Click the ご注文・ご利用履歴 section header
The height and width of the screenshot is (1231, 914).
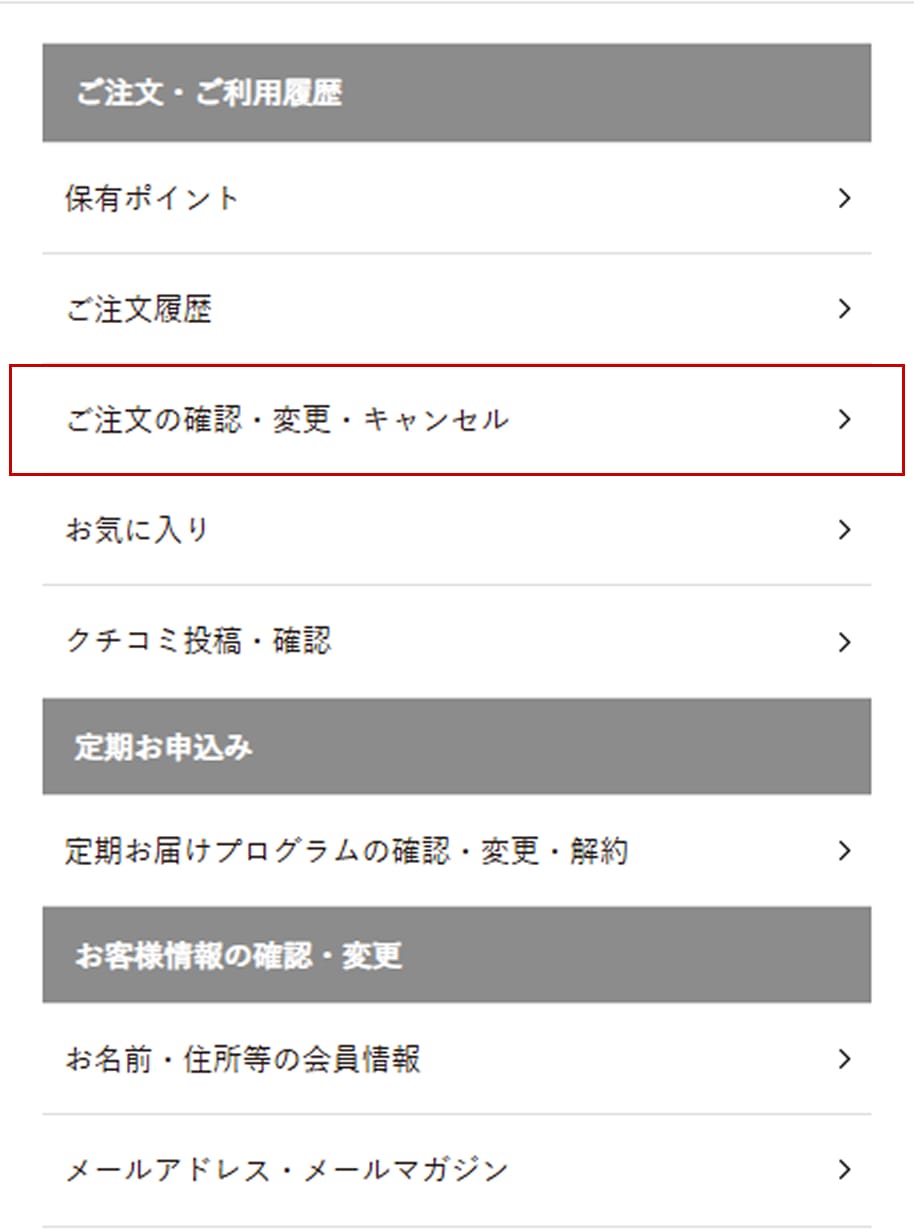(x=208, y=93)
